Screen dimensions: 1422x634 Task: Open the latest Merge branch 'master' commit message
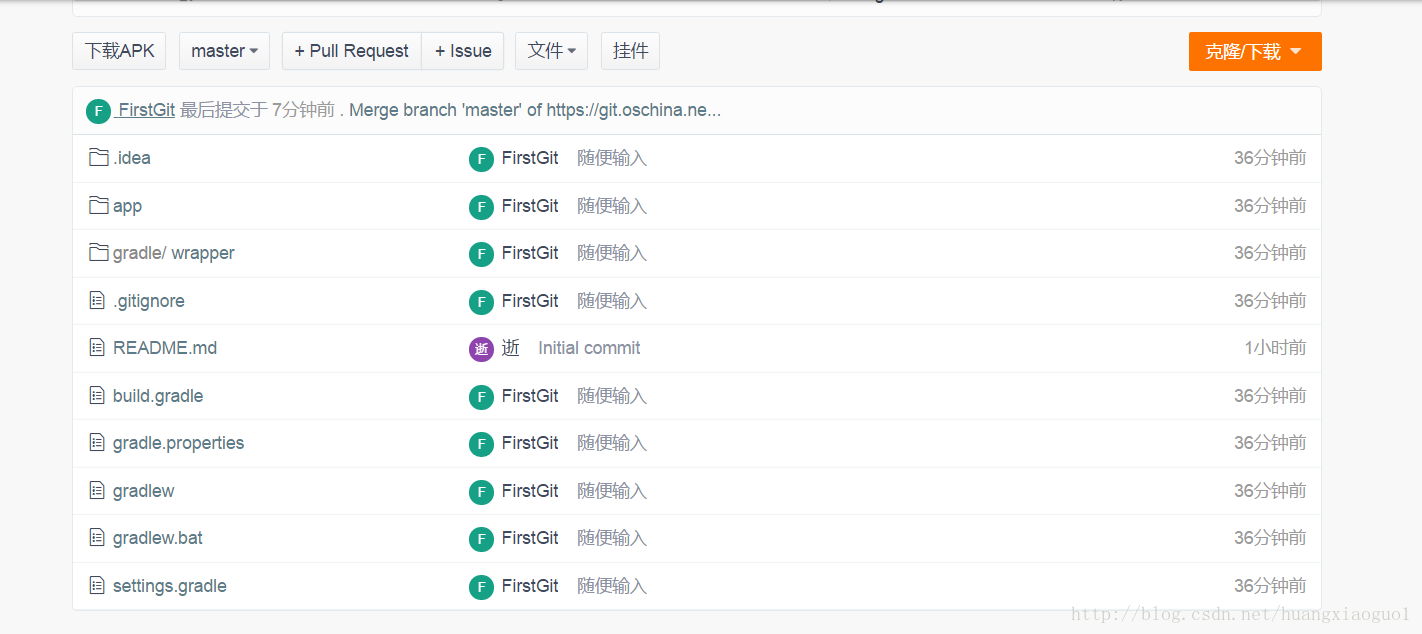point(535,110)
